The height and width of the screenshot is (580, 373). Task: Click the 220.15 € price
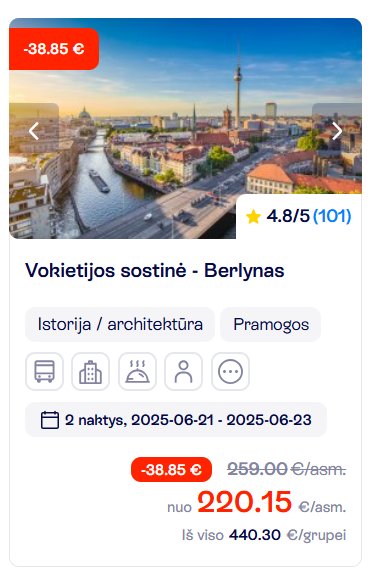click(245, 502)
